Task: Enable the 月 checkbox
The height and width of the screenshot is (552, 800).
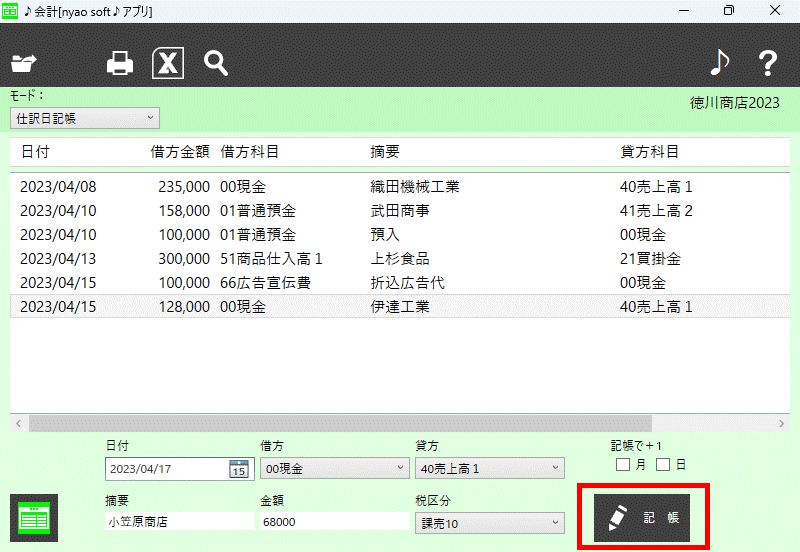Action: tap(623, 464)
